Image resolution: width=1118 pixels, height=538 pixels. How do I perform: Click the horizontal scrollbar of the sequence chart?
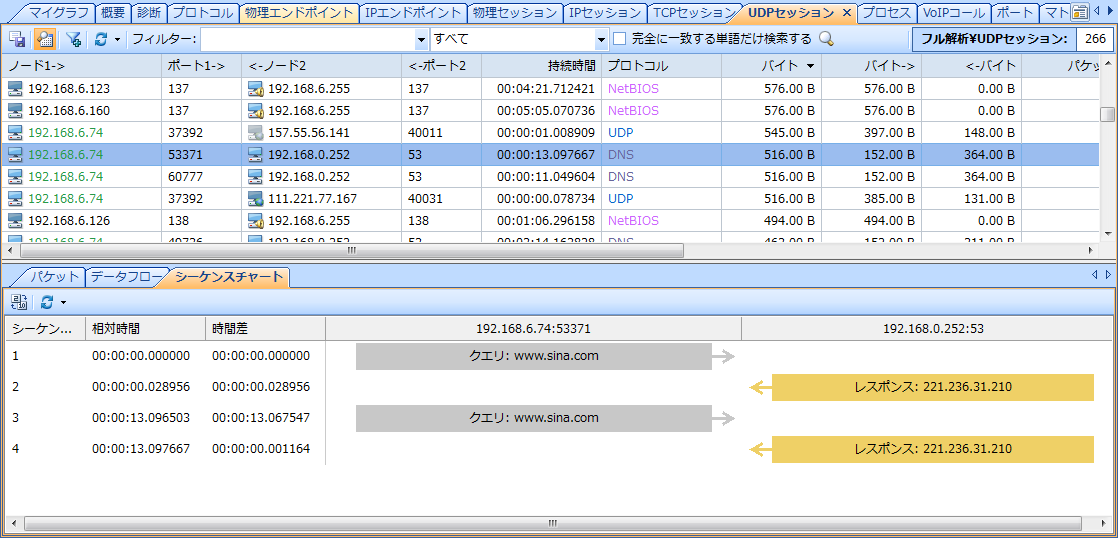pos(552,523)
